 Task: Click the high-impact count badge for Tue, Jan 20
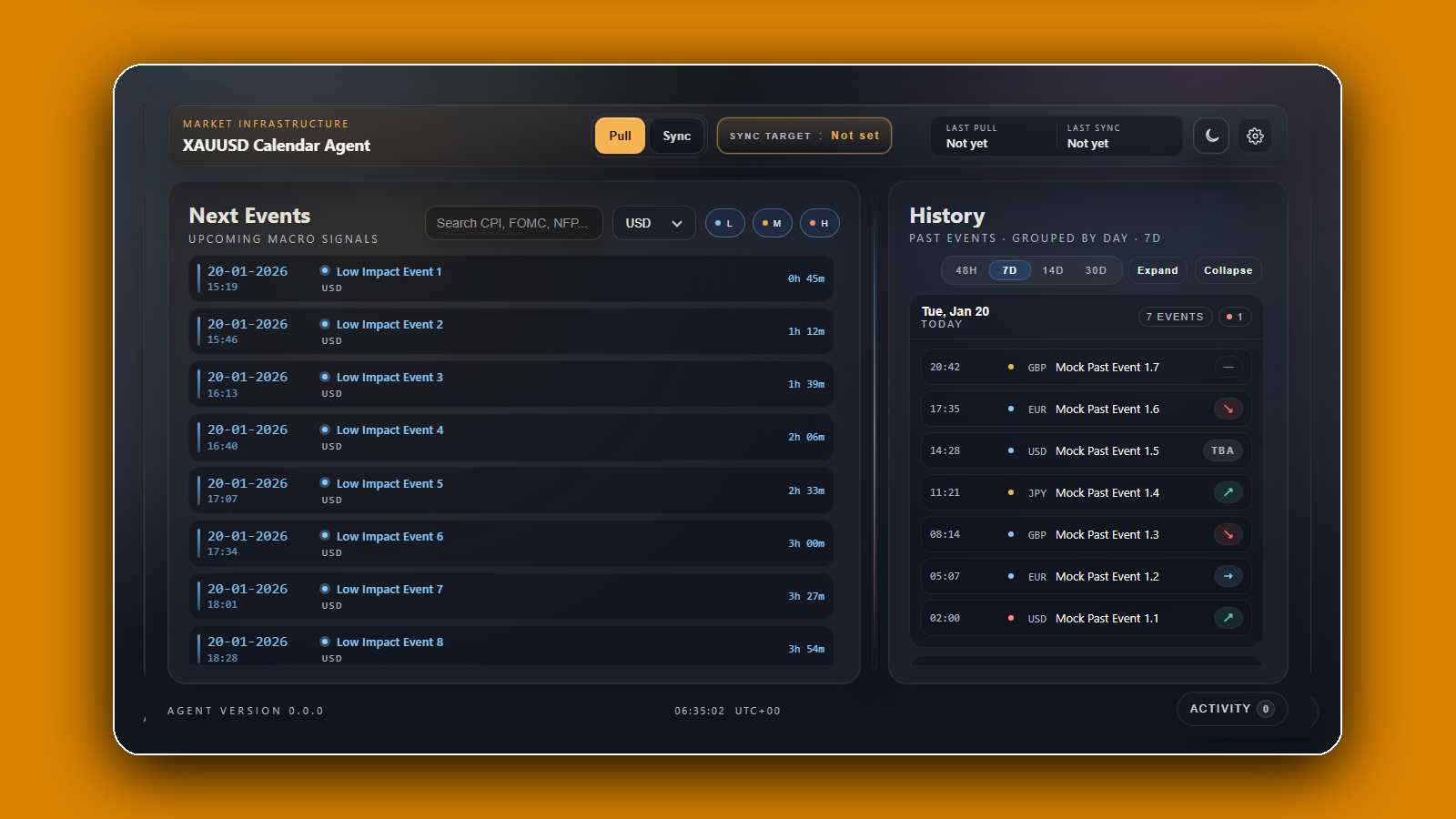point(1235,317)
